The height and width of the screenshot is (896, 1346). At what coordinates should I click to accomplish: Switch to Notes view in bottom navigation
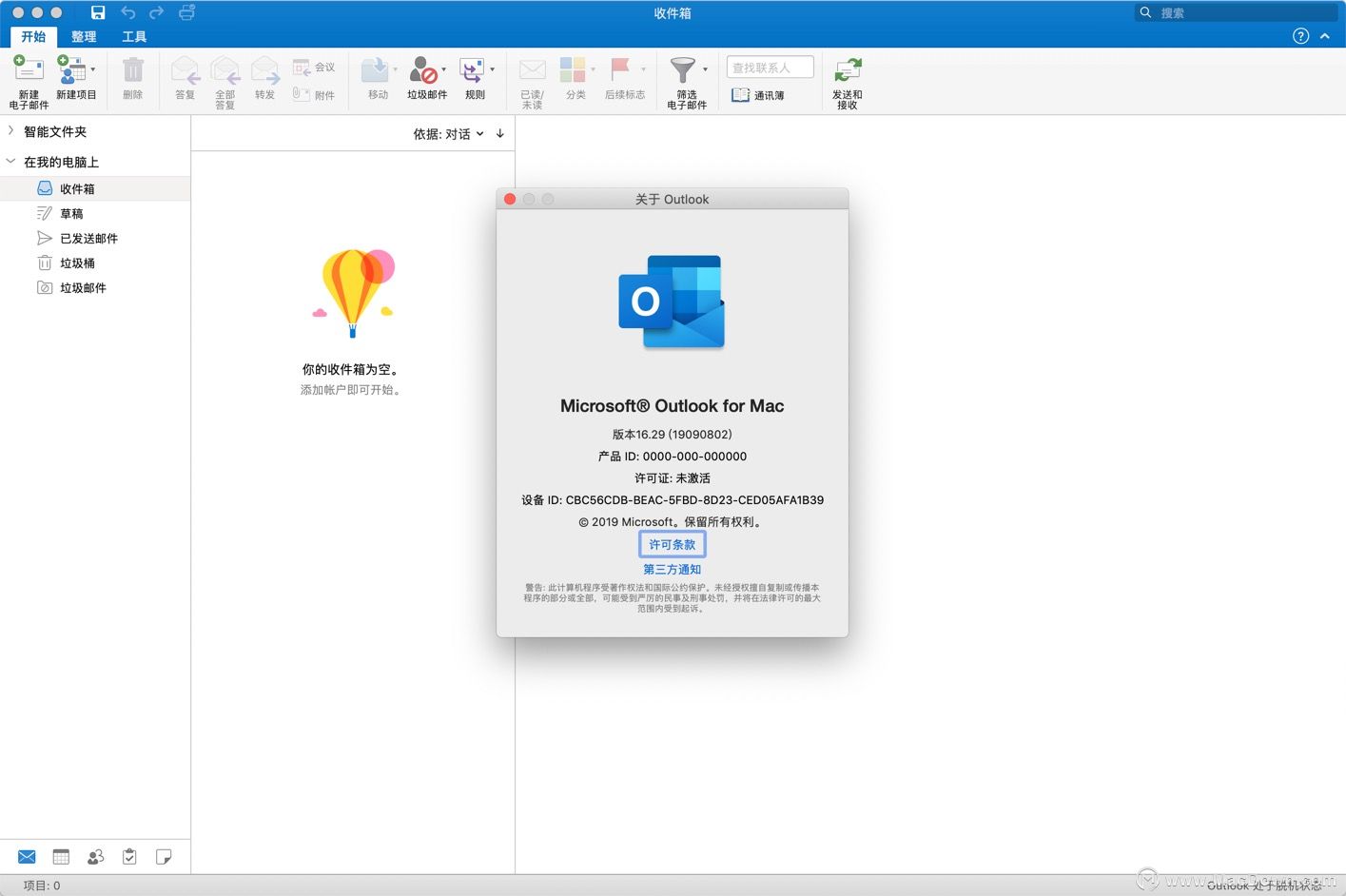(164, 857)
